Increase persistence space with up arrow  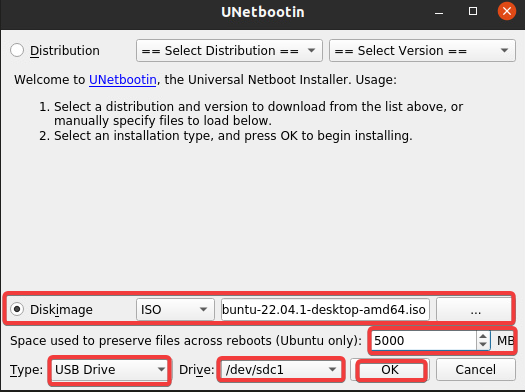[x=483, y=336]
